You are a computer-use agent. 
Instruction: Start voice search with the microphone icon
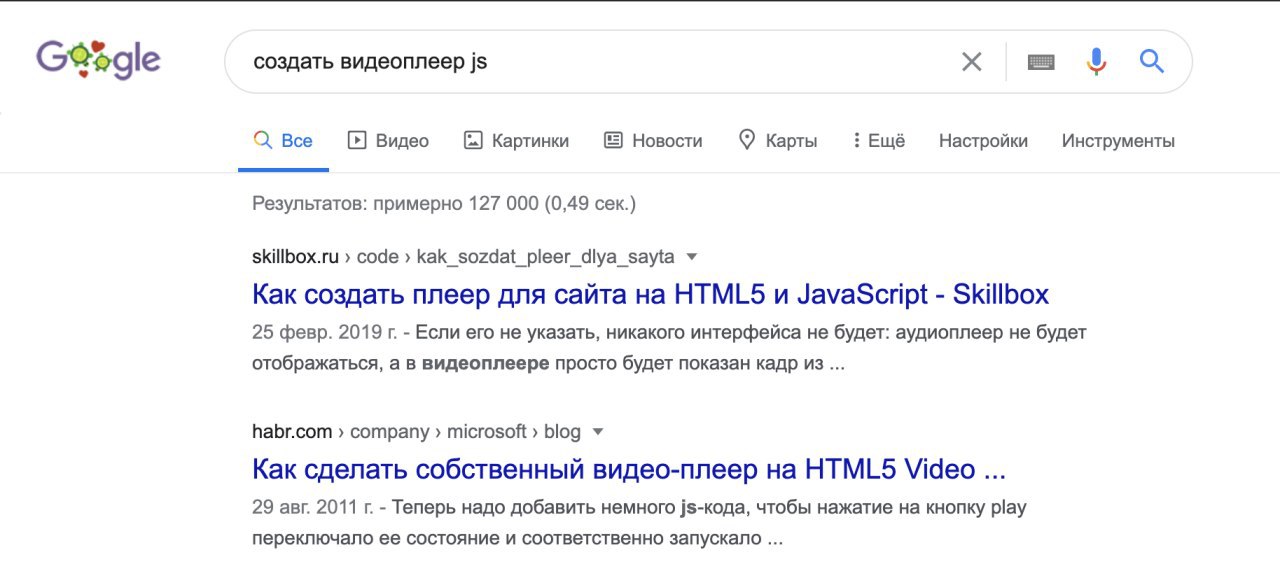[1096, 62]
